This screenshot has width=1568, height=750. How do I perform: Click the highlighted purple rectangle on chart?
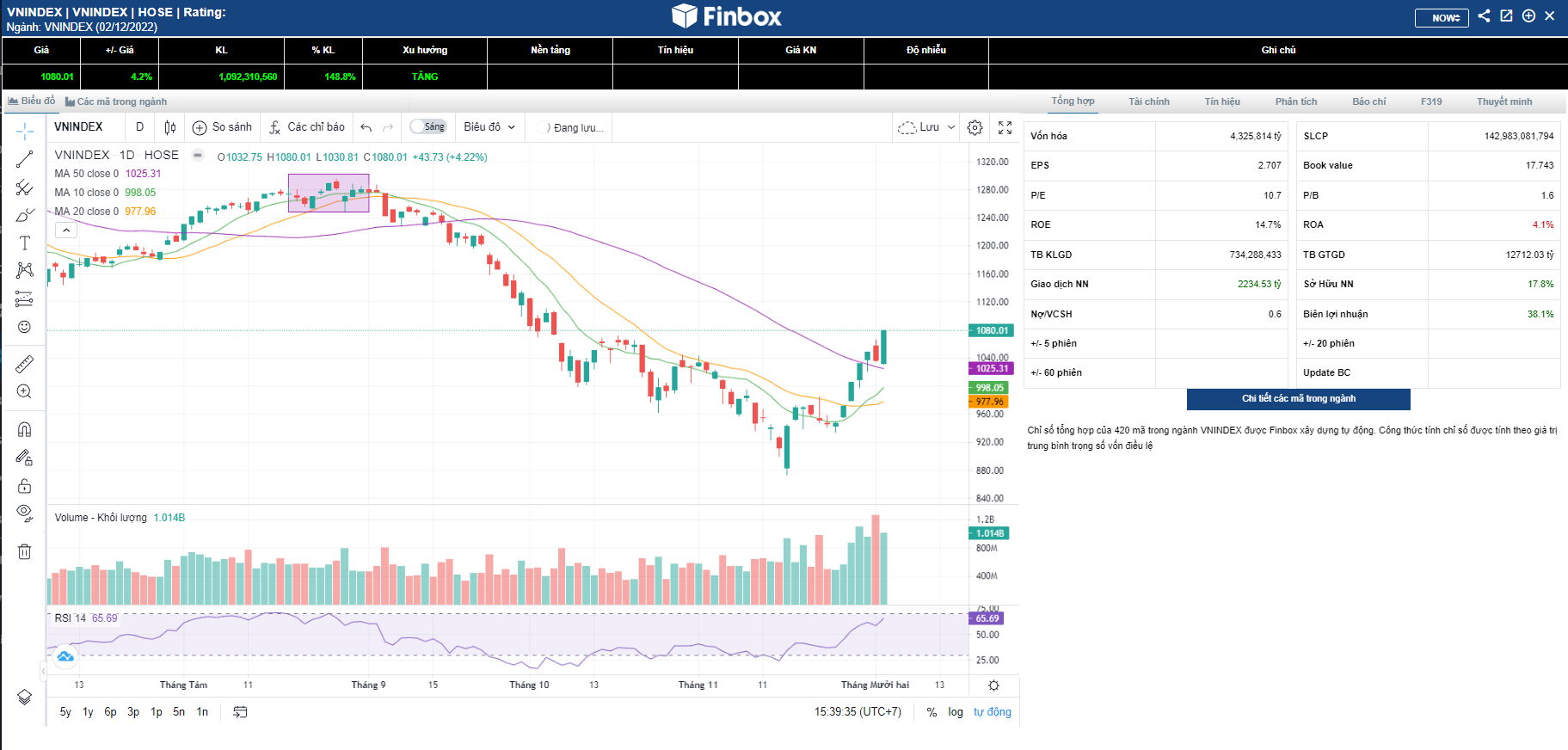coord(329,193)
